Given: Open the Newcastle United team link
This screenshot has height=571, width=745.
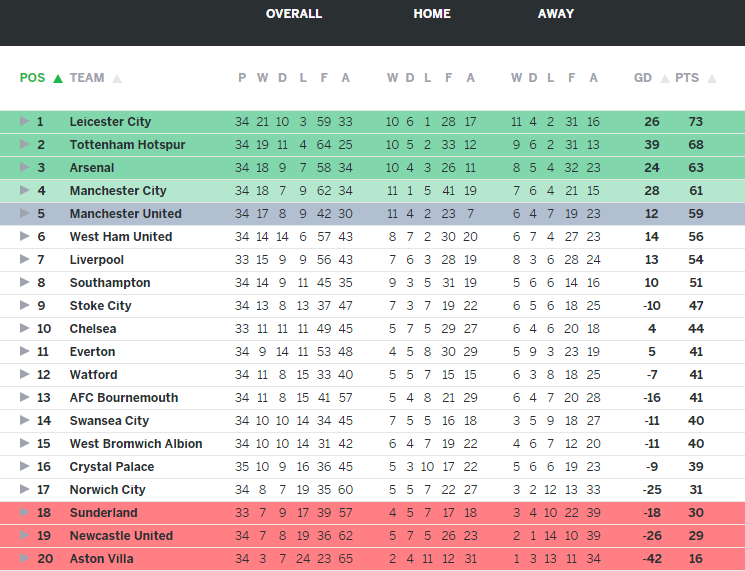Looking at the screenshot, I should coord(121,536).
